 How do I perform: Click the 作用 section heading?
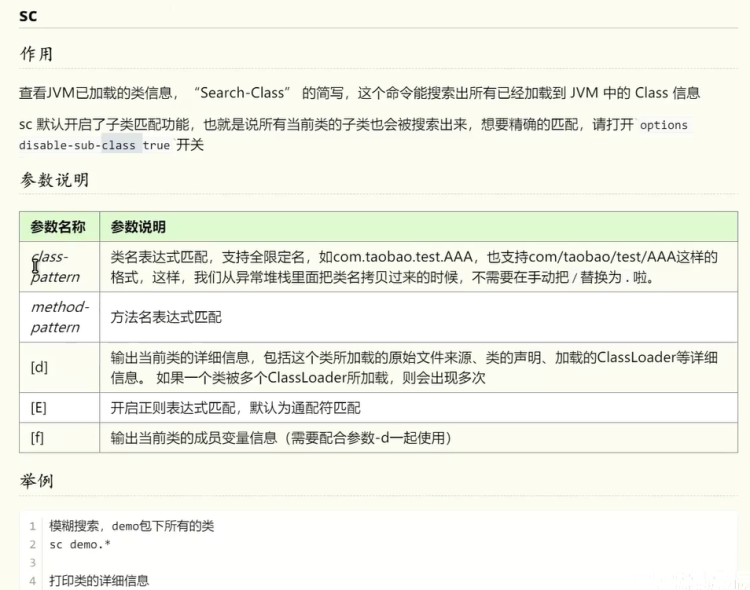click(36, 54)
